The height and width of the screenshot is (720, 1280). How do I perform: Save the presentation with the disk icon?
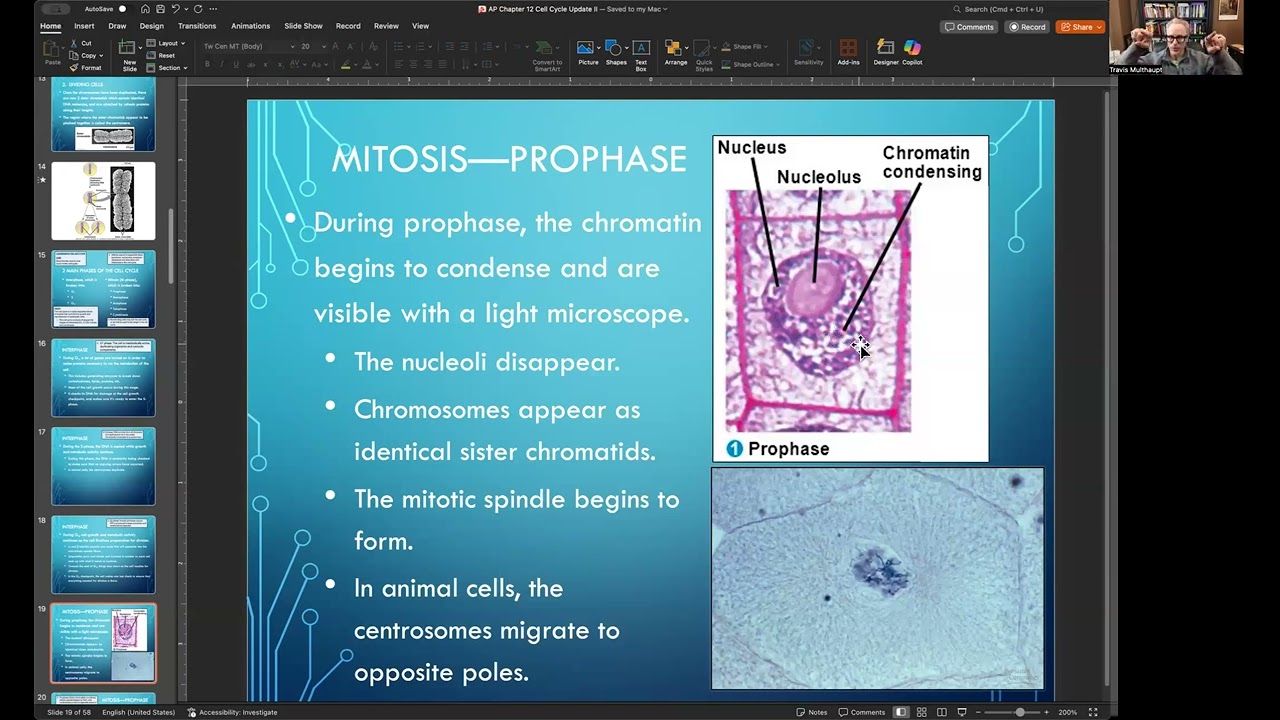pos(160,9)
